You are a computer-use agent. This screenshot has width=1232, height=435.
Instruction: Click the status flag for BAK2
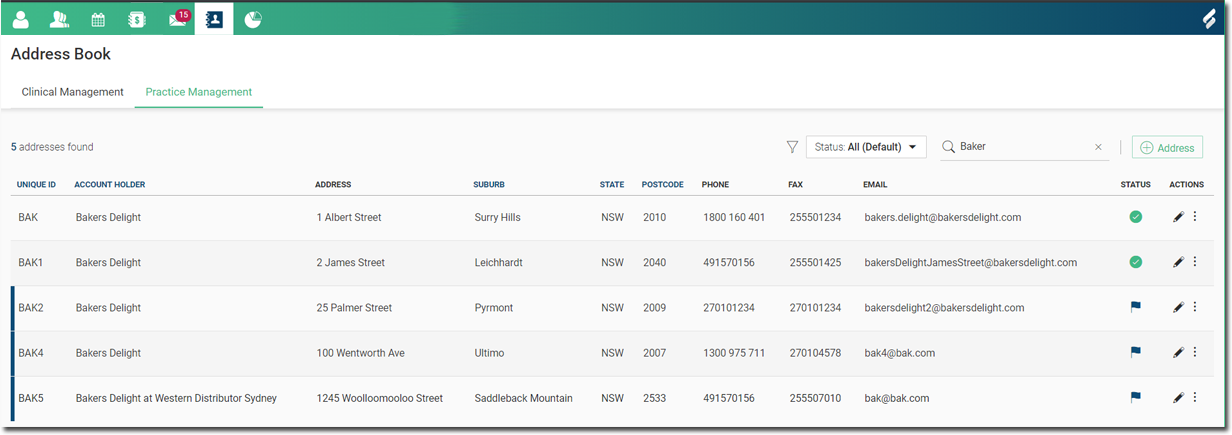tap(1135, 307)
